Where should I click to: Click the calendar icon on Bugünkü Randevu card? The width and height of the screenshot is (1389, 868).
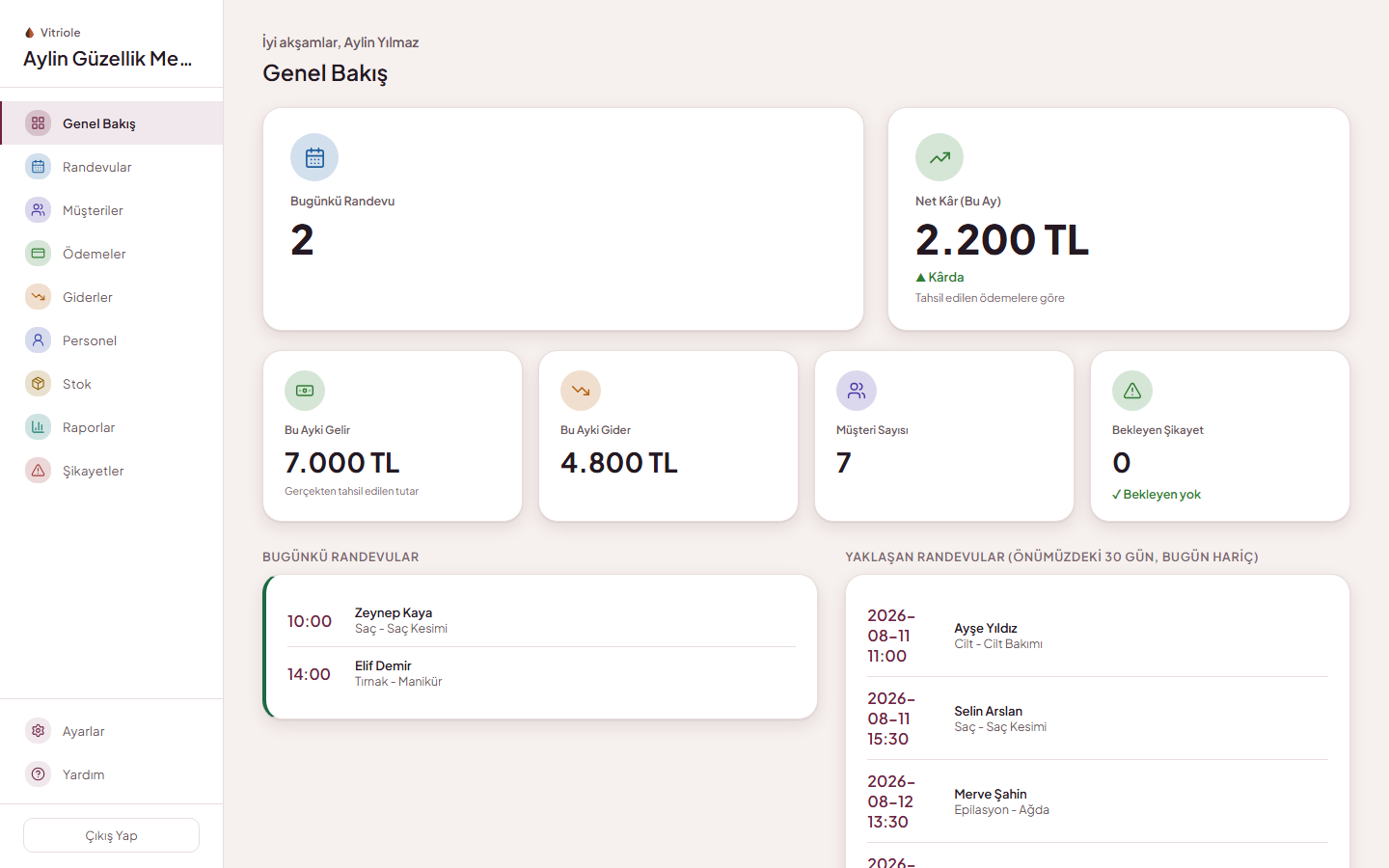click(314, 157)
